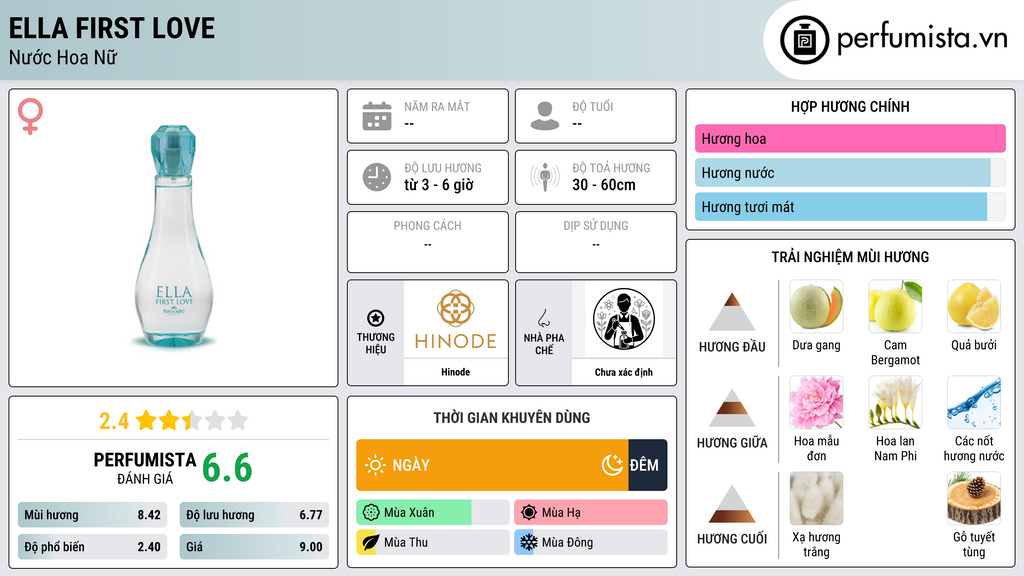1024x576 pixels.
Task: Click the green 6.6 Perfumista score
Action: (x=227, y=468)
